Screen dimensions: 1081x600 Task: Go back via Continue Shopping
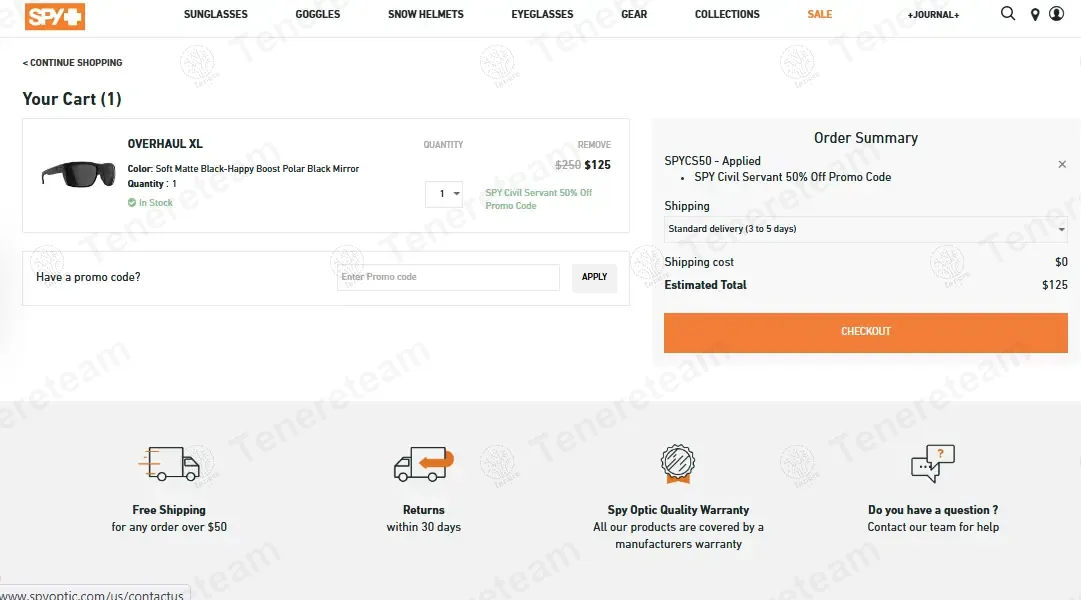pos(72,63)
